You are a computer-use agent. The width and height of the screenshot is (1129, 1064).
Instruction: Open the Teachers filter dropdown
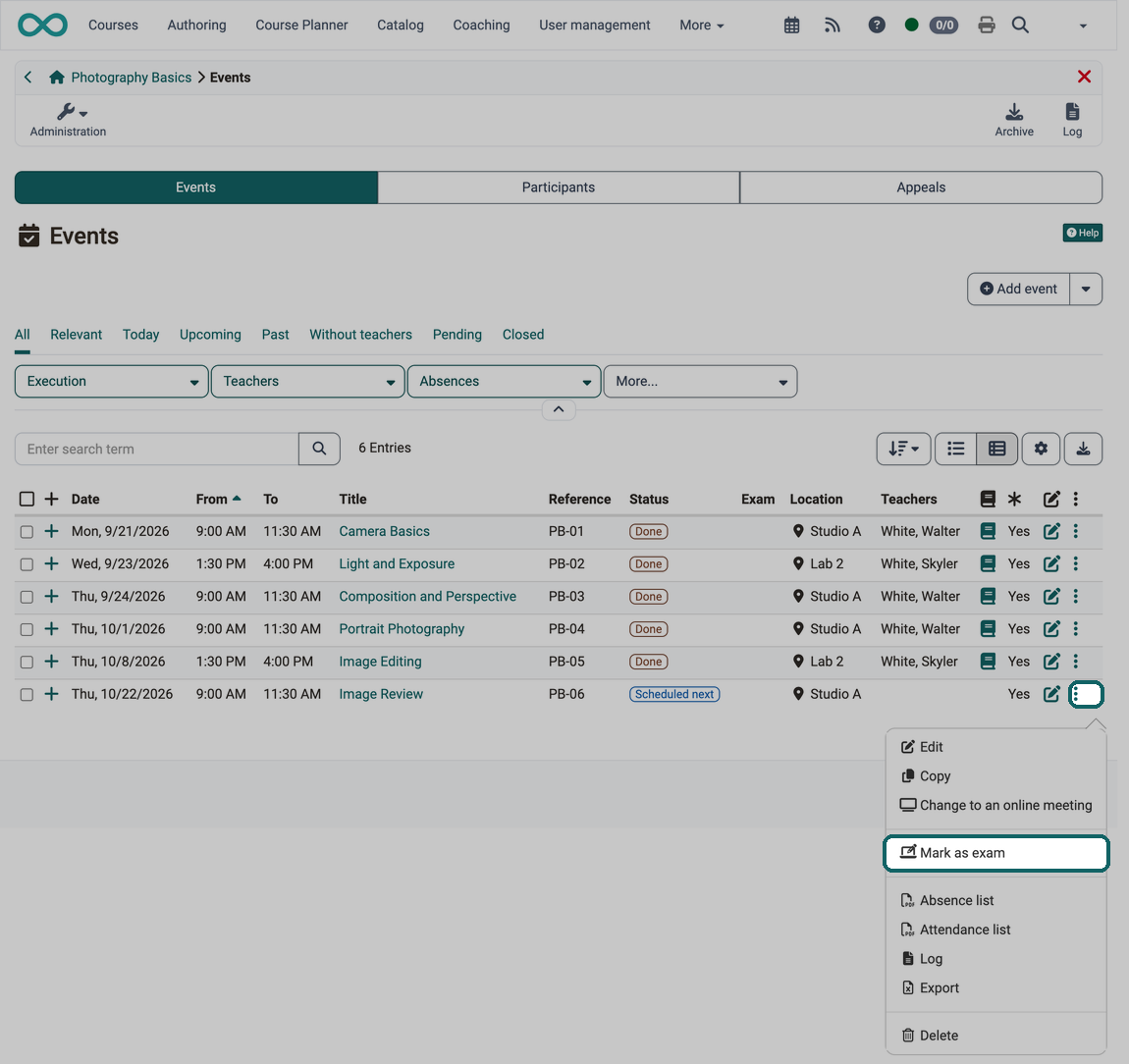(x=308, y=381)
